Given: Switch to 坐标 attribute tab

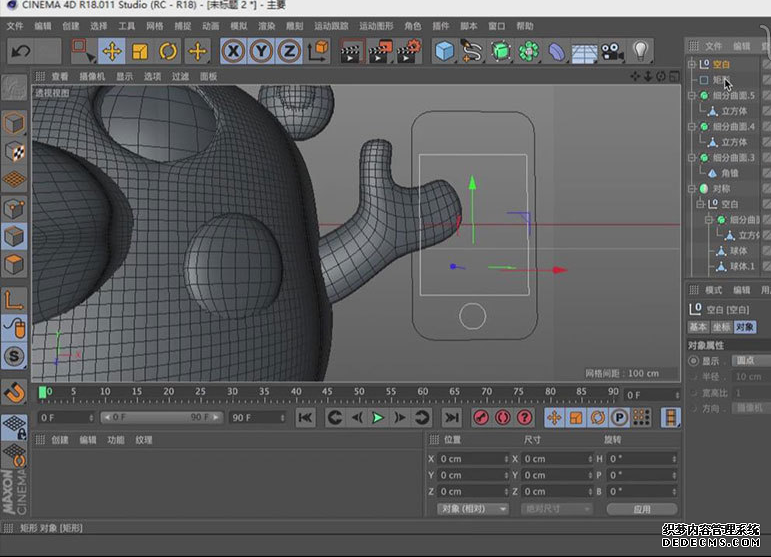Looking at the screenshot, I should pos(721,327).
